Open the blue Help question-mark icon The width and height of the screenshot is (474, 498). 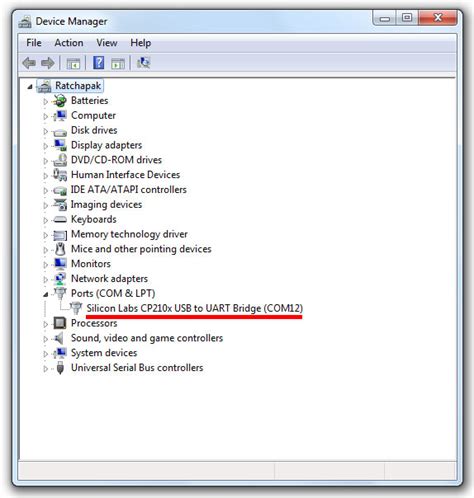click(x=98, y=63)
